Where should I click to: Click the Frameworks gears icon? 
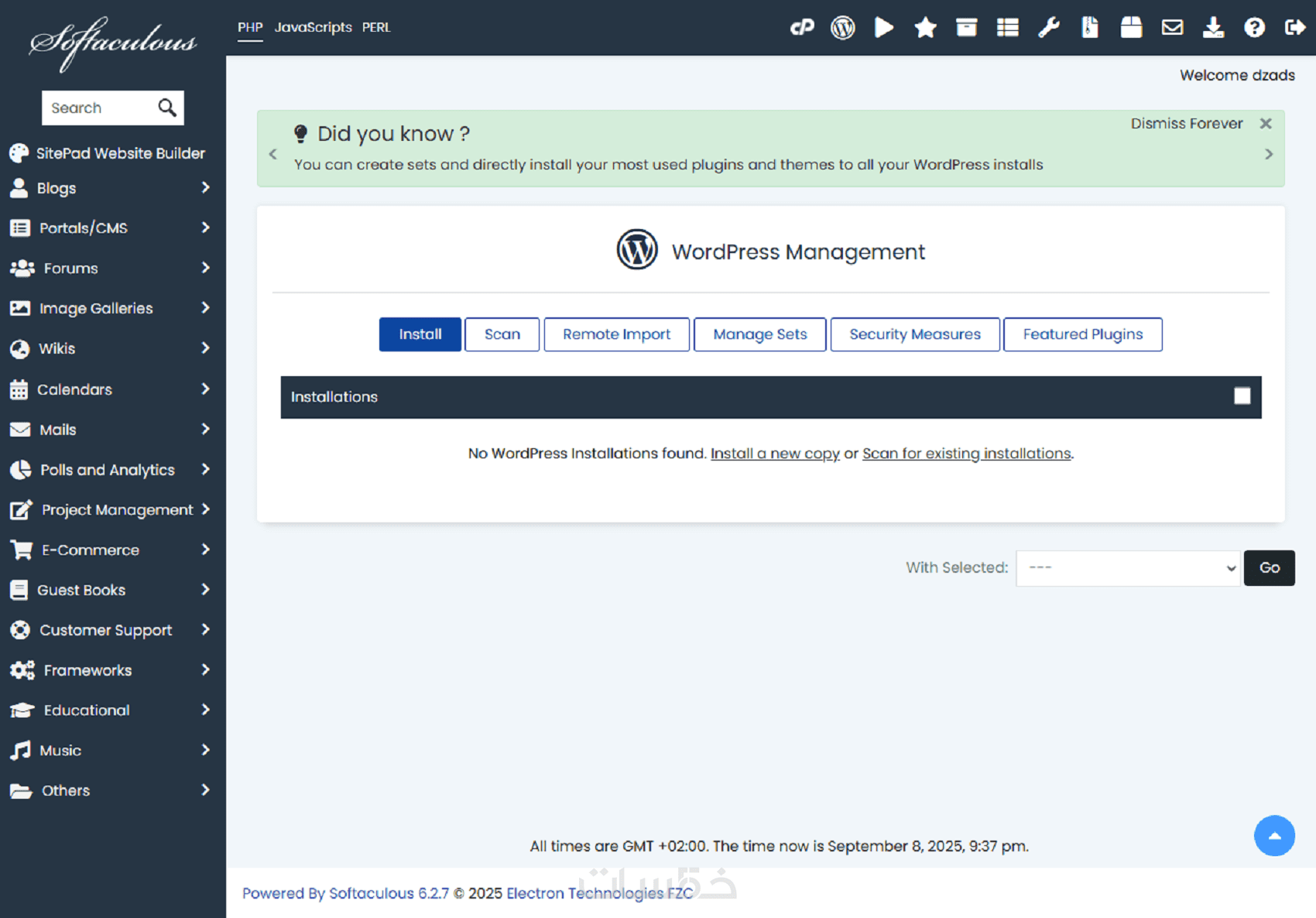(22, 670)
